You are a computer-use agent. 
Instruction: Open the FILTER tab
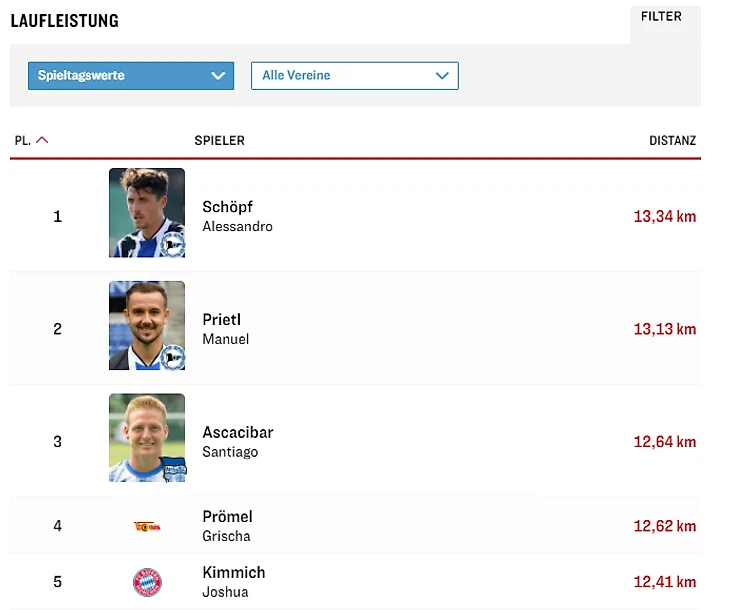tap(661, 17)
